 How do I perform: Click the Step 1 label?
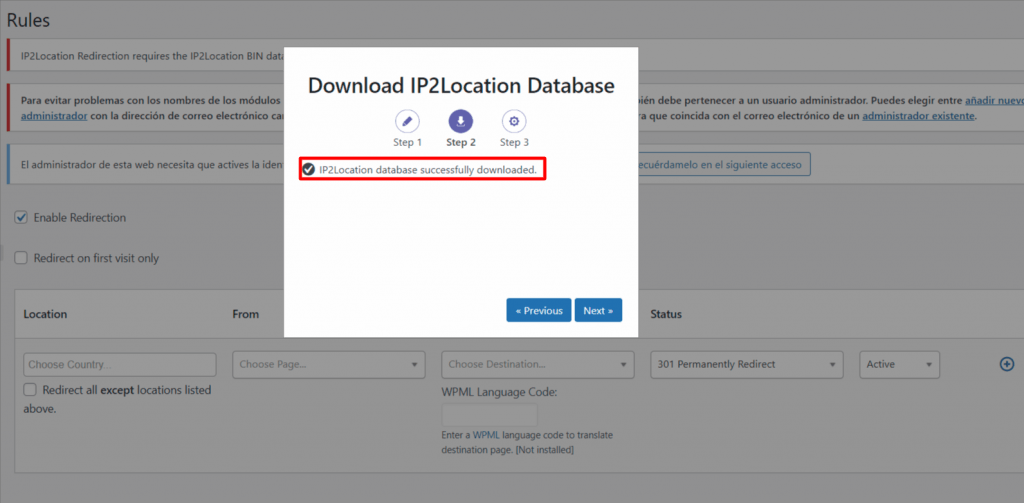click(407, 142)
